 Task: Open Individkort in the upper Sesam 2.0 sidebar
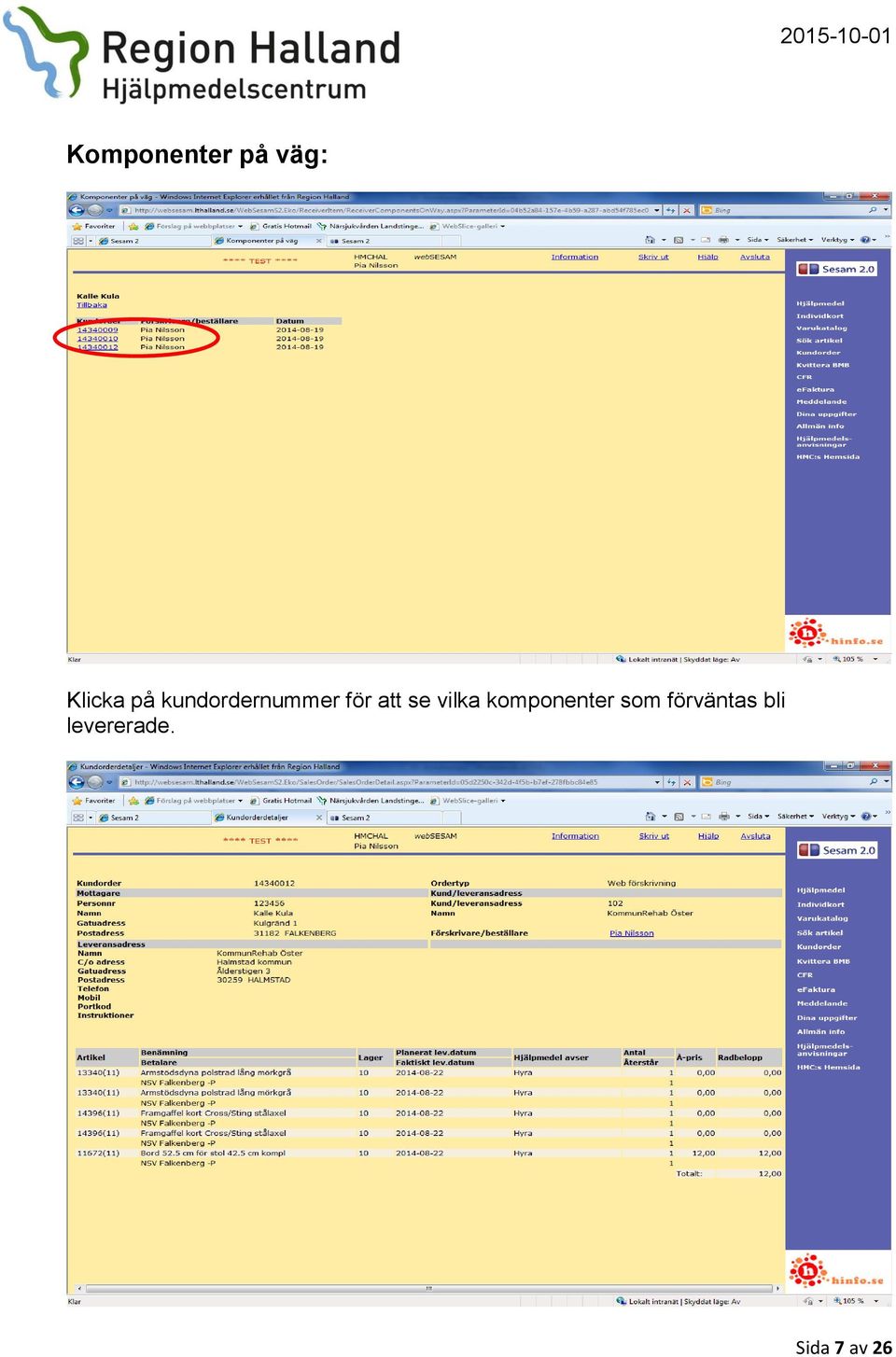coord(819,315)
